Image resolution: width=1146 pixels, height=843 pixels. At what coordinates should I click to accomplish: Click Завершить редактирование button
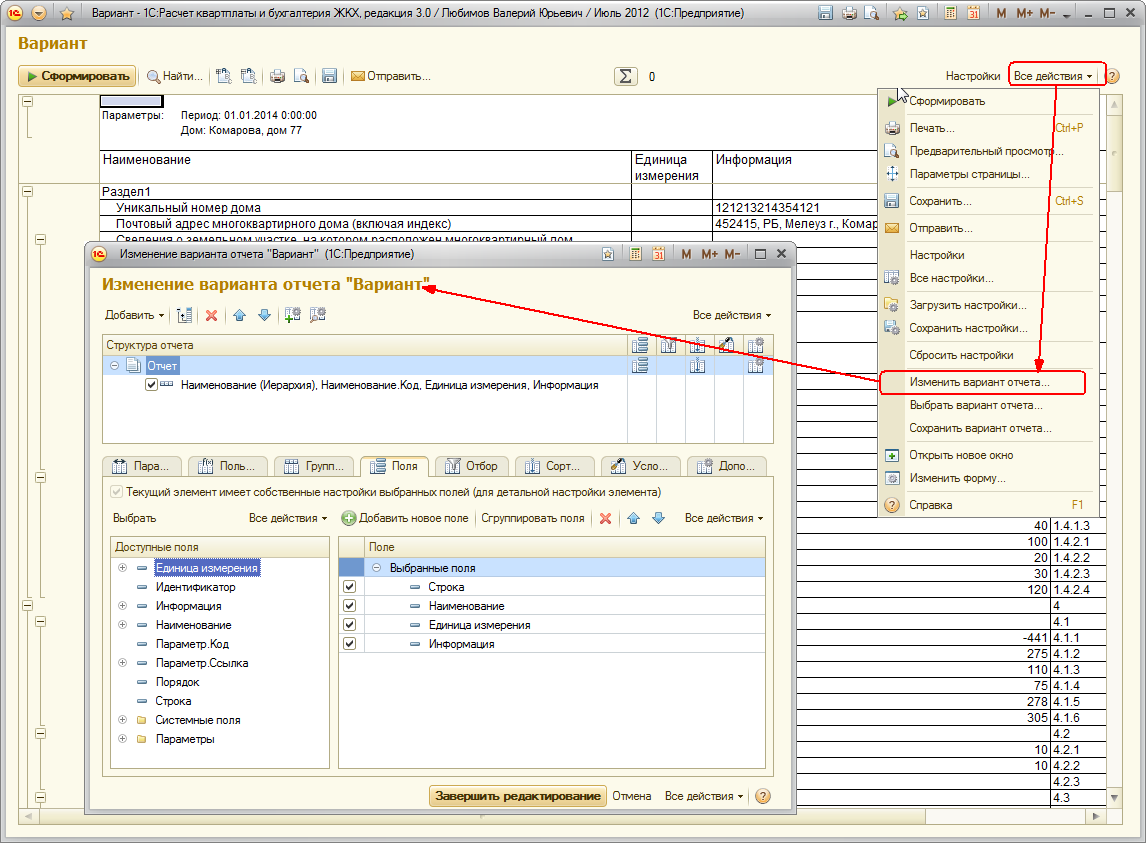517,796
